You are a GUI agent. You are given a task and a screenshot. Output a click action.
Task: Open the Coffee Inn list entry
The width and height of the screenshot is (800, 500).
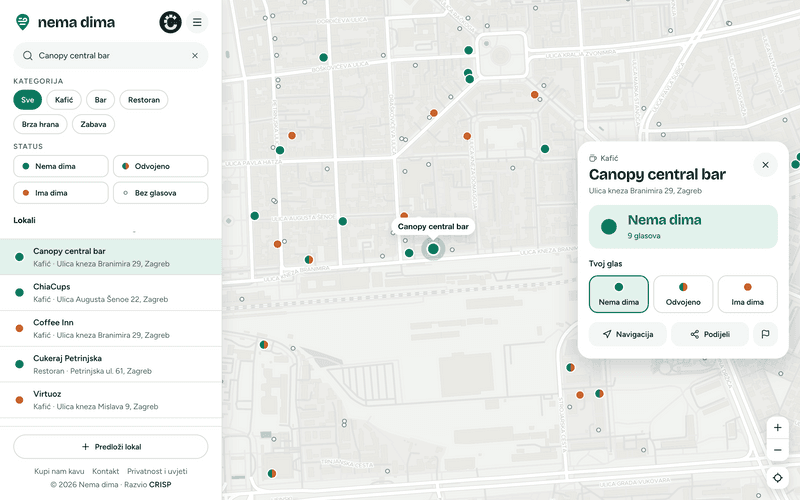click(x=111, y=329)
